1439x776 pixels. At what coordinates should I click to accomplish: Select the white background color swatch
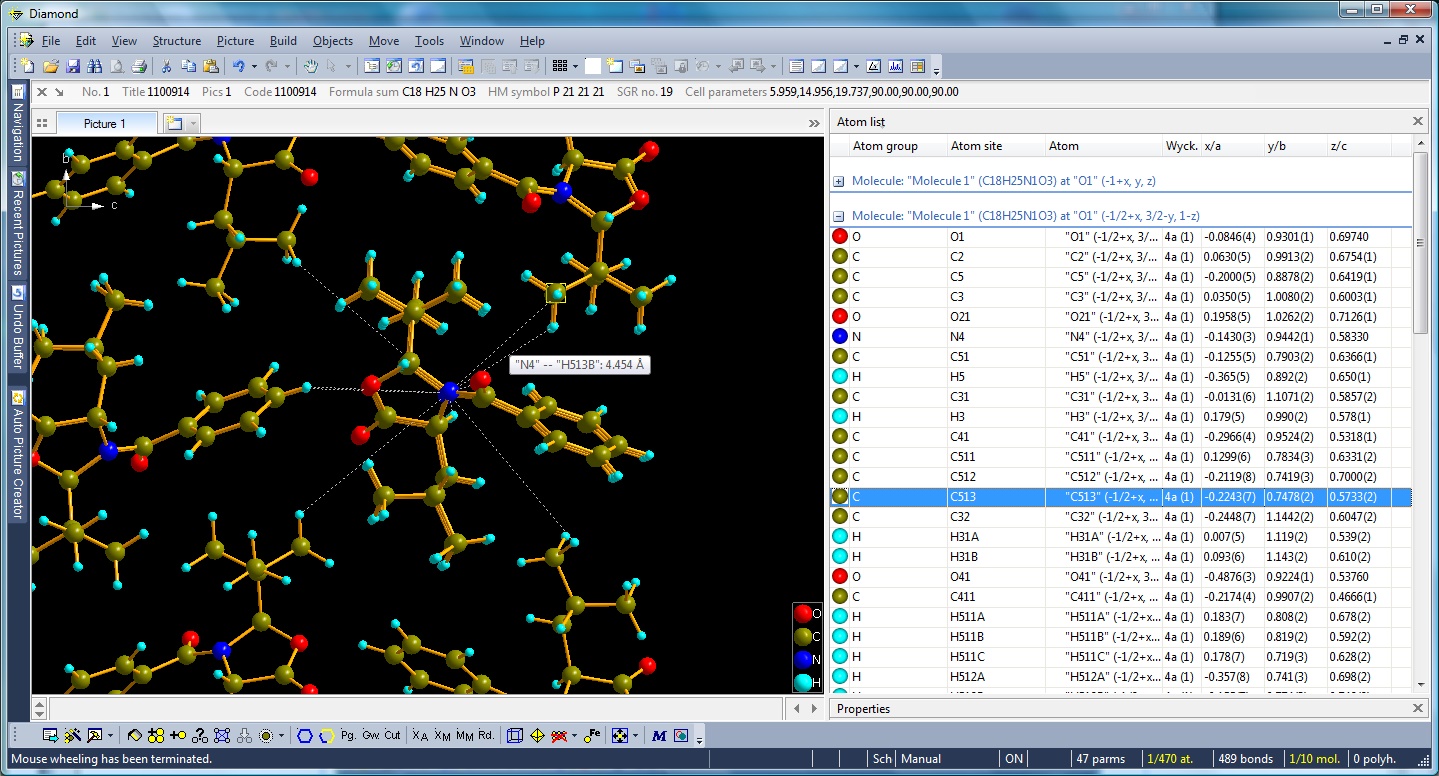coord(592,66)
